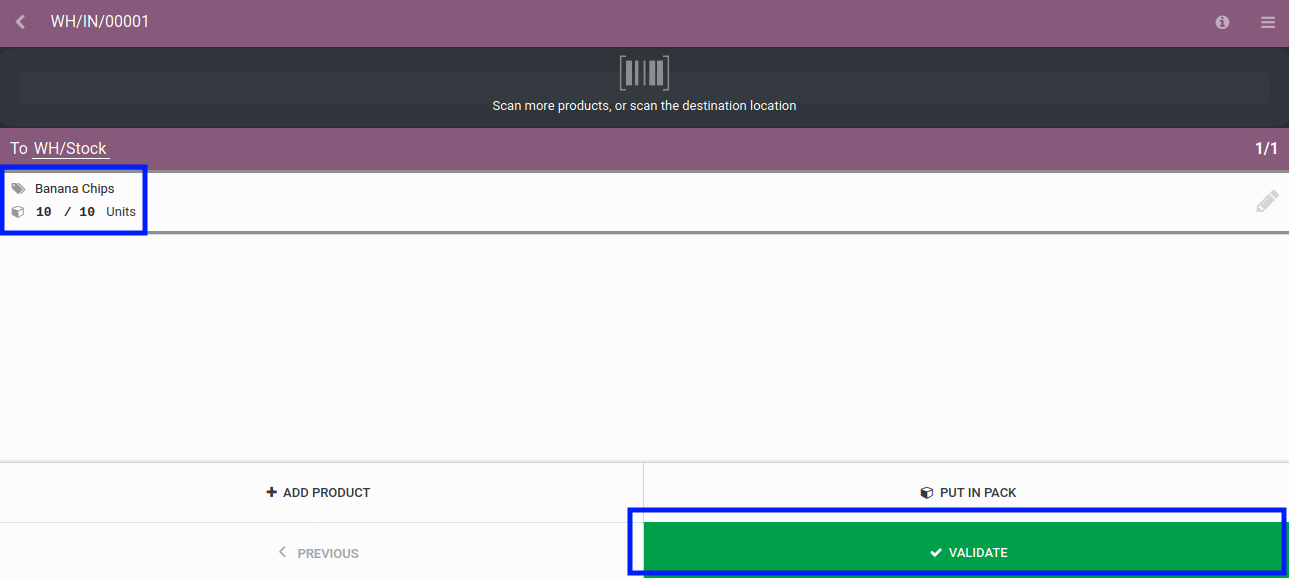Click the back arrow to exit the receipt

[x=19, y=21]
